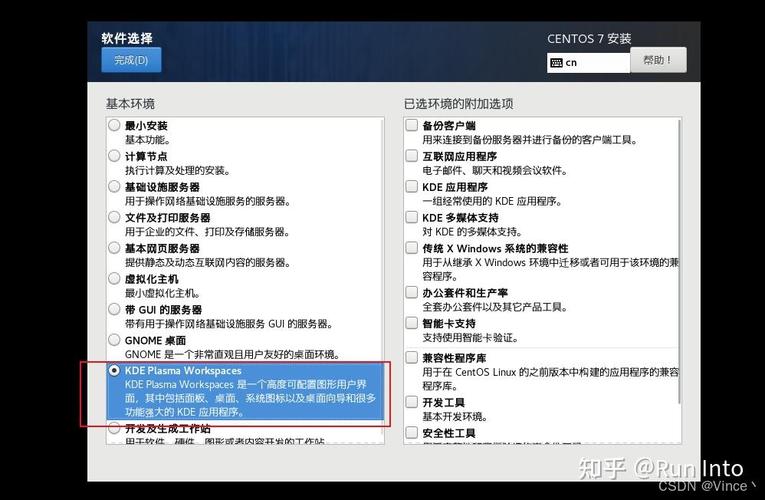The height and width of the screenshot is (500, 765).
Task: Enable KDE 多媒体支持 checkbox
Action: (x=412, y=218)
